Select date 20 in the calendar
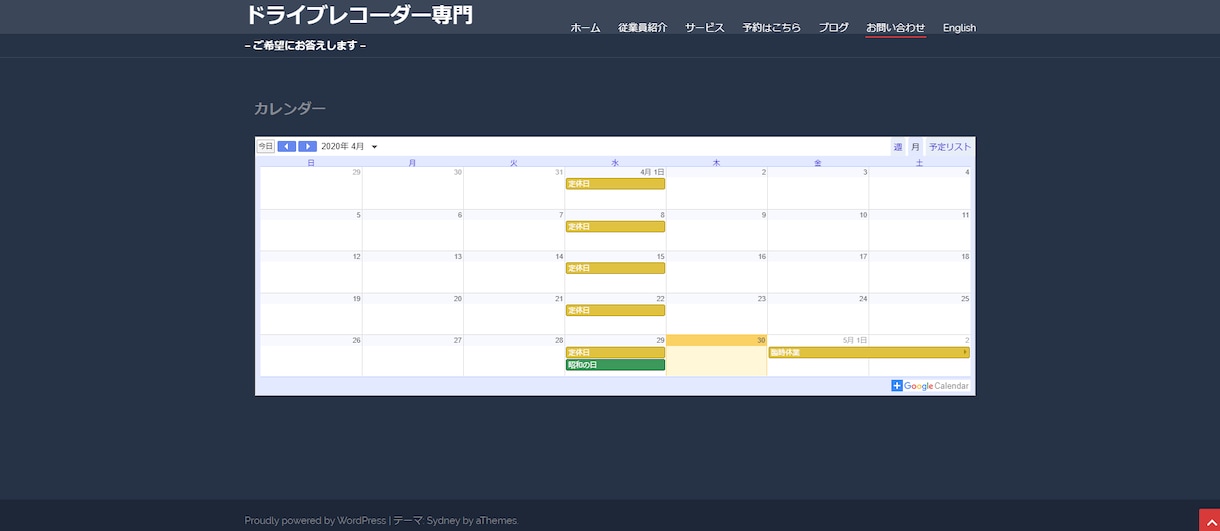The height and width of the screenshot is (531, 1220). tap(457, 299)
